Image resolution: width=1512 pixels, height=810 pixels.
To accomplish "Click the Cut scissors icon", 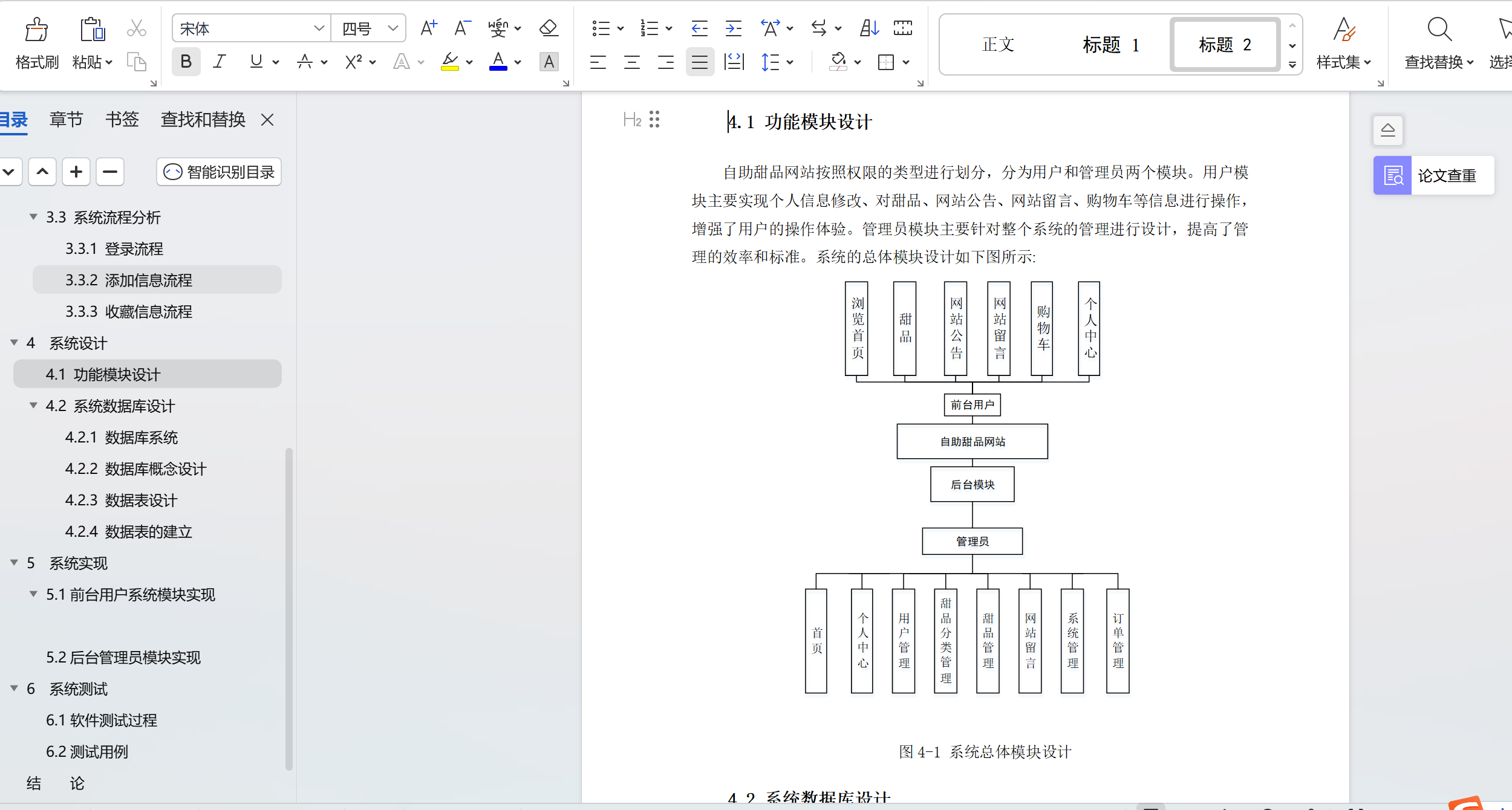I will [137, 28].
